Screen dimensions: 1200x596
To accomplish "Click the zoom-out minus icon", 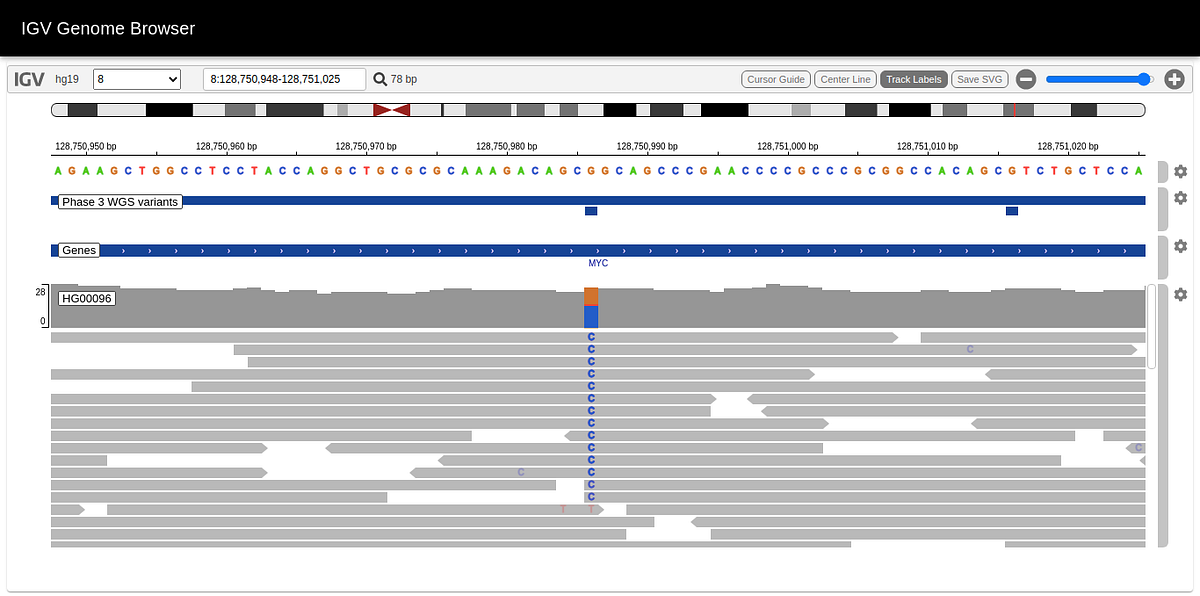I will coord(1025,78).
